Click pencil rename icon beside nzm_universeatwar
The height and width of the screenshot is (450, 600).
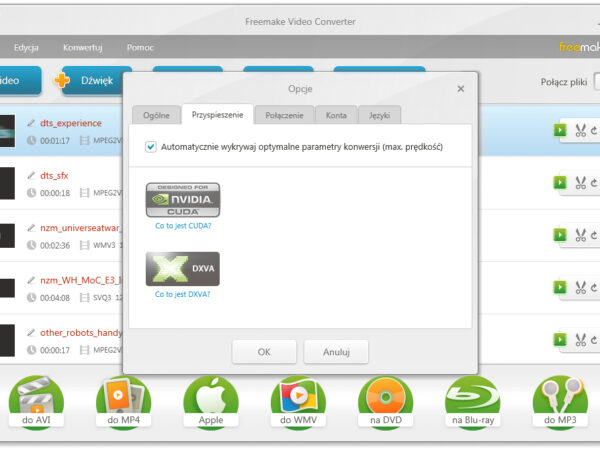(x=31, y=228)
